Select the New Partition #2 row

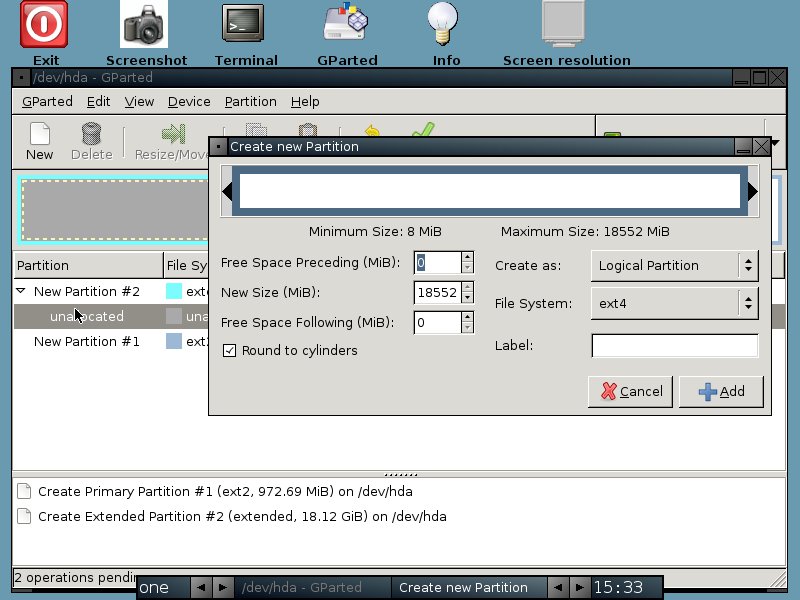tap(111, 291)
